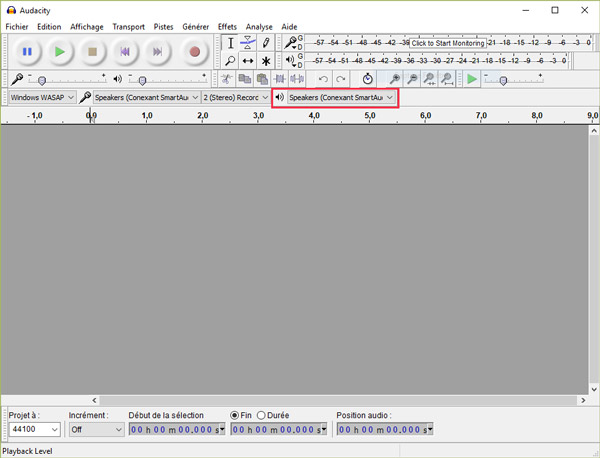
Task: Open the Windows WASAPI host dropdown
Action: (42, 98)
